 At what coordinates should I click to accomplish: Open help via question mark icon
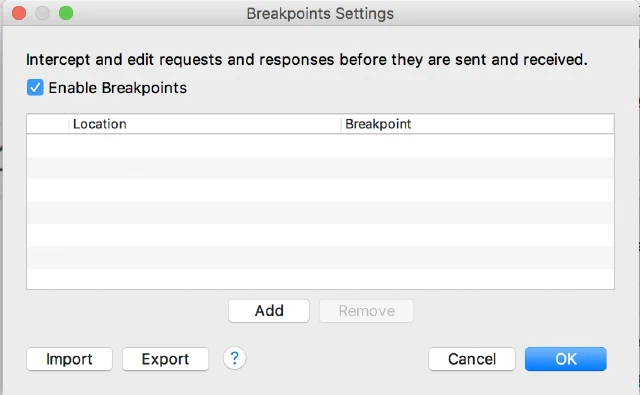tap(234, 358)
